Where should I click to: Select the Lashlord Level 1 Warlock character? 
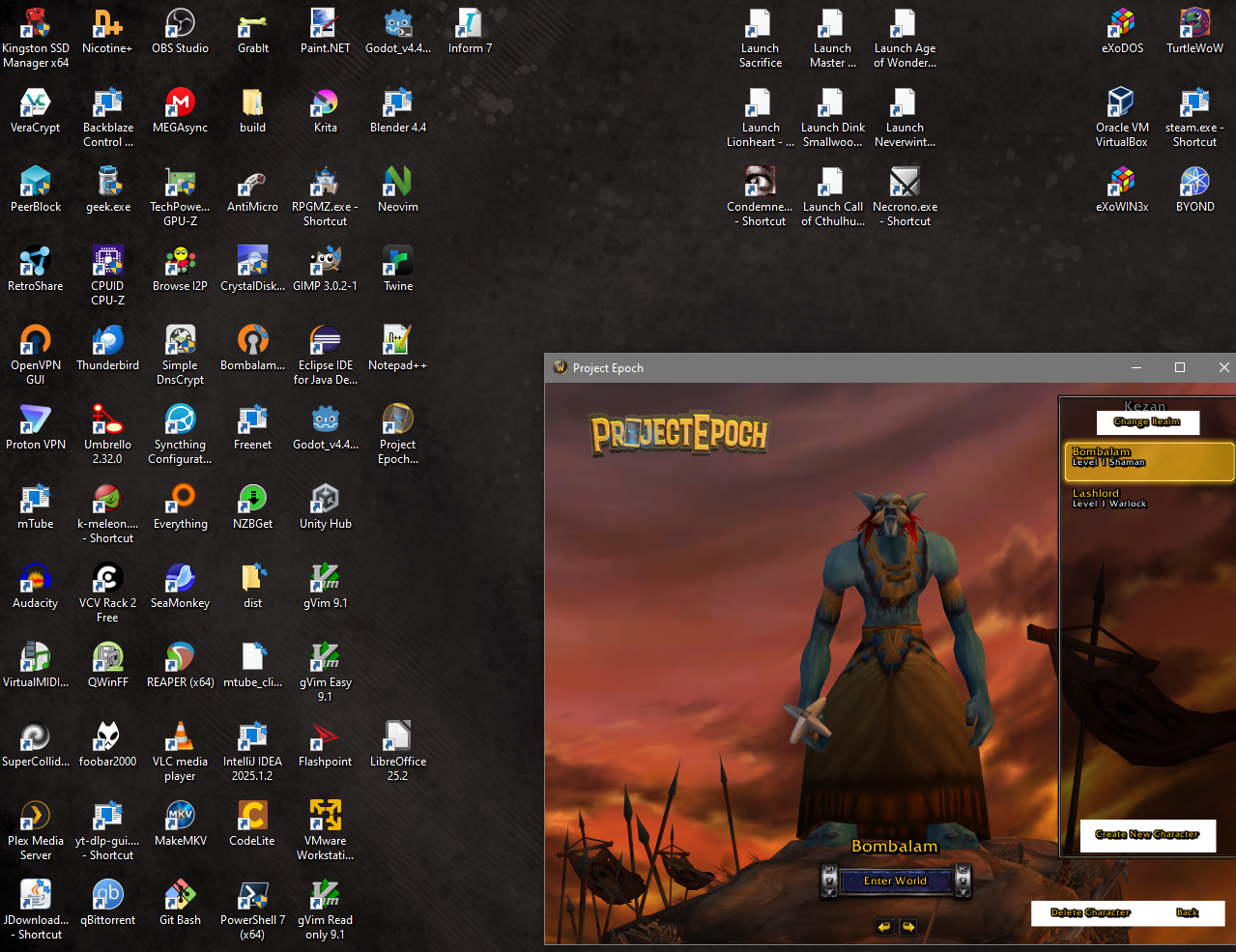[1148, 499]
